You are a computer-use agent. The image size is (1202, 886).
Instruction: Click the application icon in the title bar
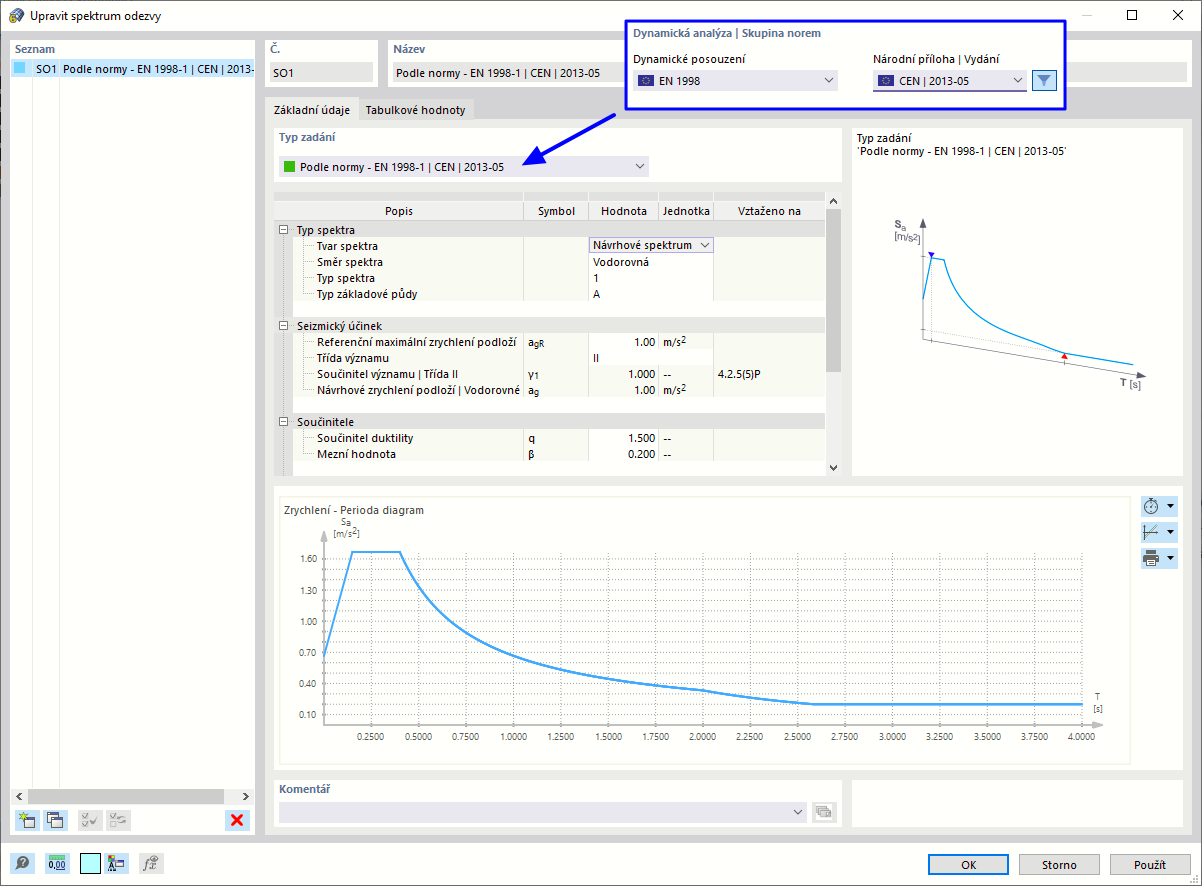17,16
